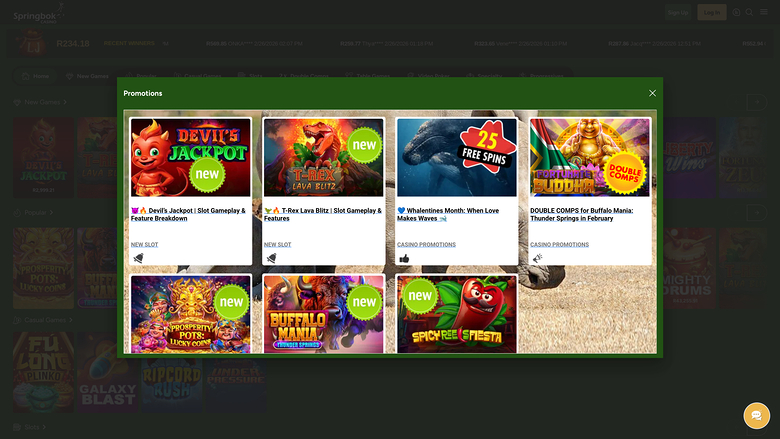Click next arrow on Popular row
This screenshot has width=780, height=439.
[757, 213]
